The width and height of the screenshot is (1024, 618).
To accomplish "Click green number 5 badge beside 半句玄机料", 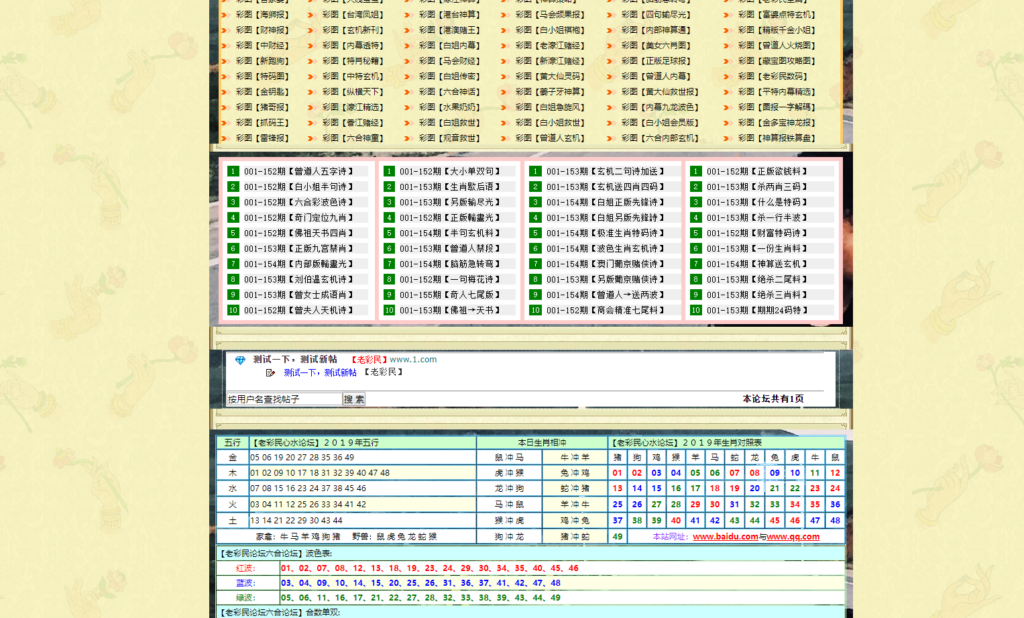I will click(388, 233).
